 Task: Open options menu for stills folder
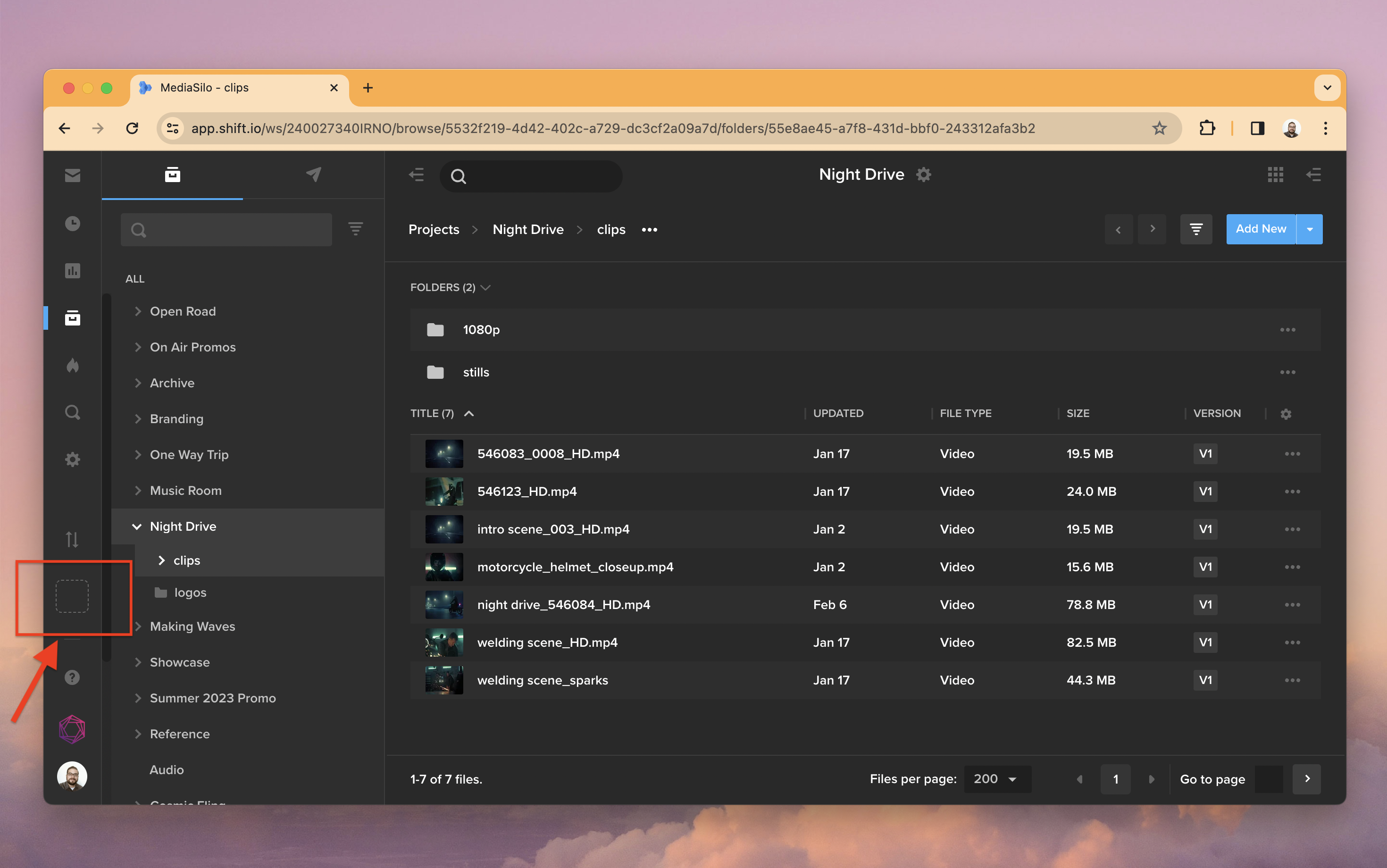1287,372
